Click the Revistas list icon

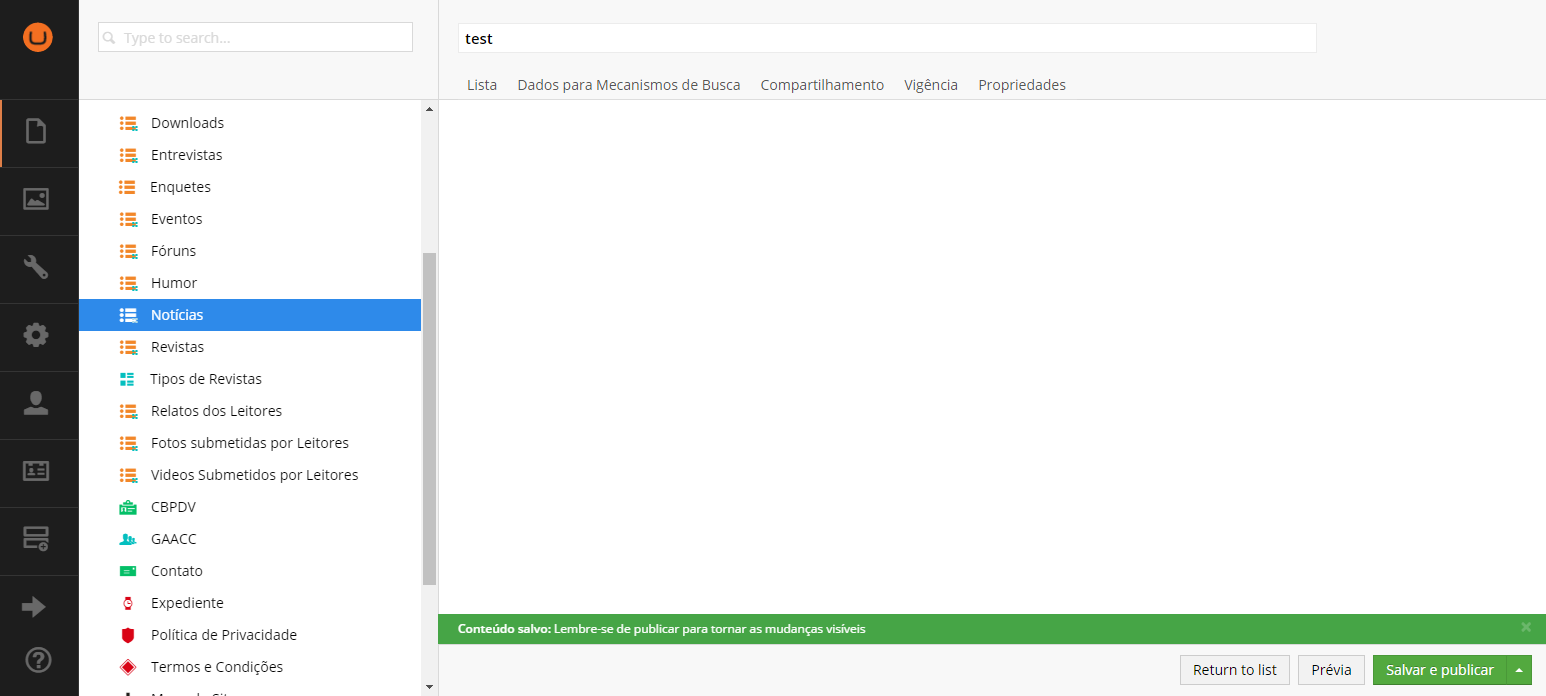(128, 347)
